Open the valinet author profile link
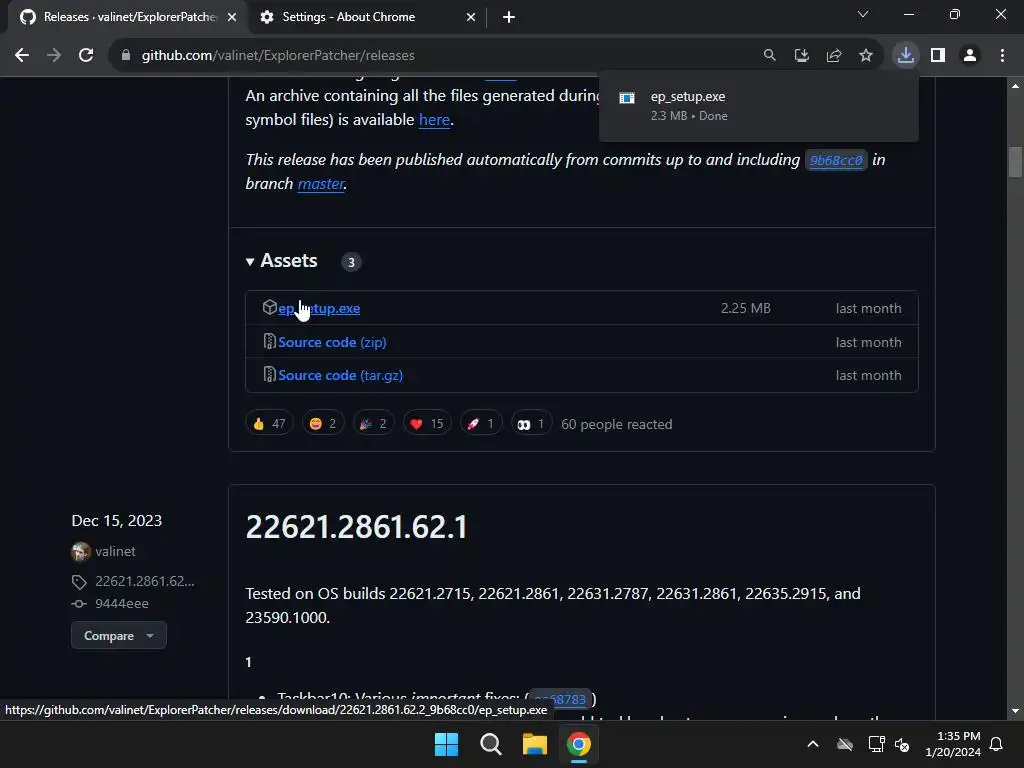 click(x=115, y=551)
